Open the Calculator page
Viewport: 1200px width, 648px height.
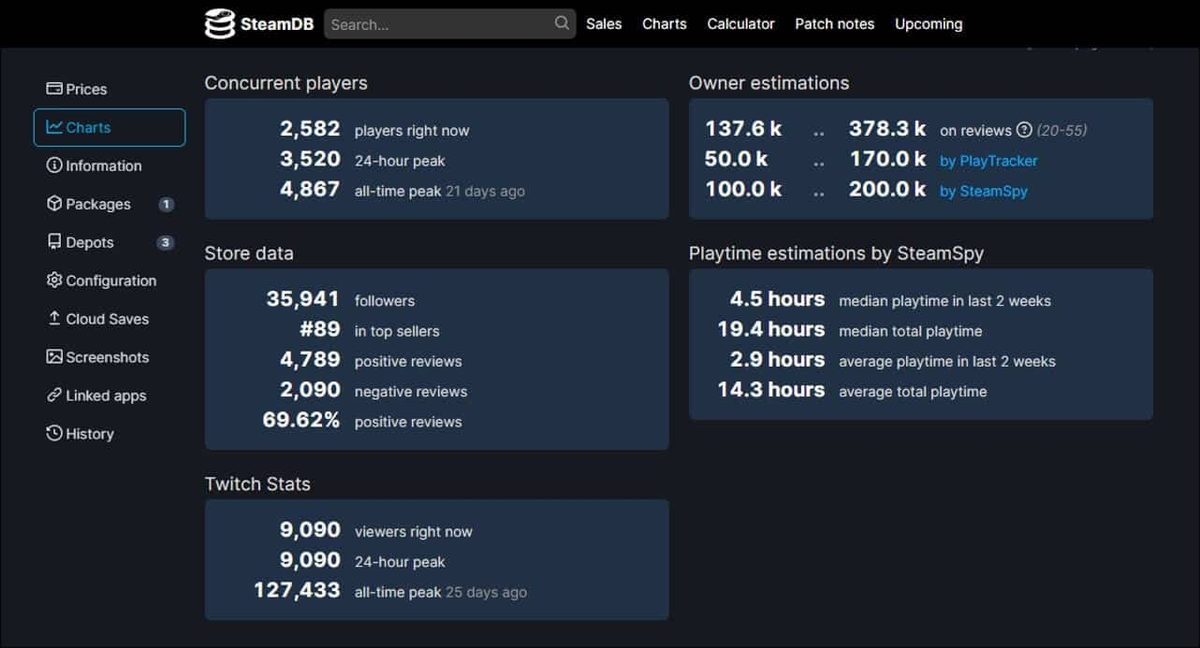[741, 24]
